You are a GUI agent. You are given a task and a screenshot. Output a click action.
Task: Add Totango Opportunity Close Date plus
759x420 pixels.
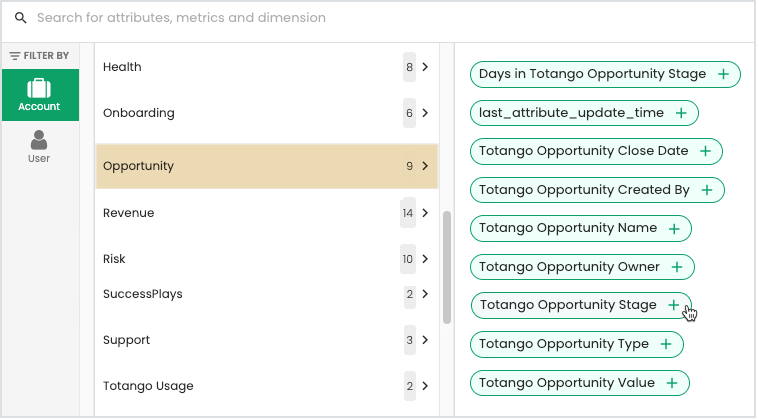click(x=705, y=151)
